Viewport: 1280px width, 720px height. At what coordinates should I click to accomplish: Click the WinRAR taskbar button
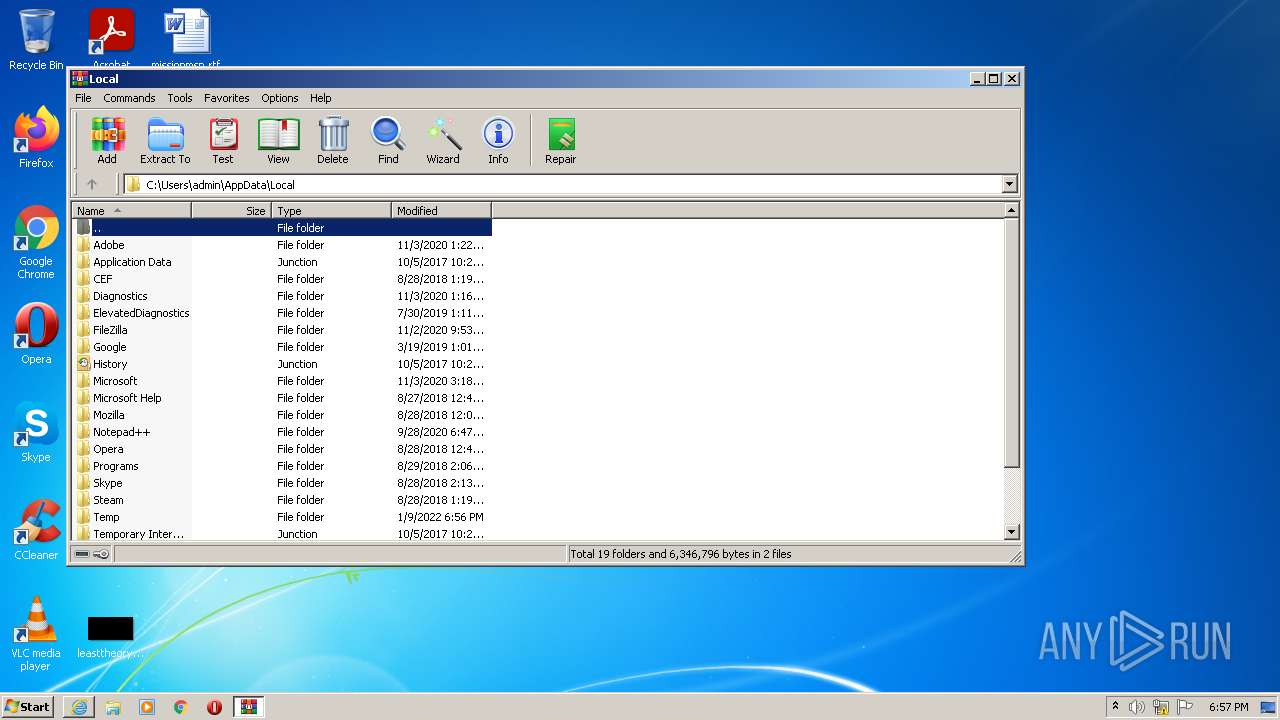249,707
